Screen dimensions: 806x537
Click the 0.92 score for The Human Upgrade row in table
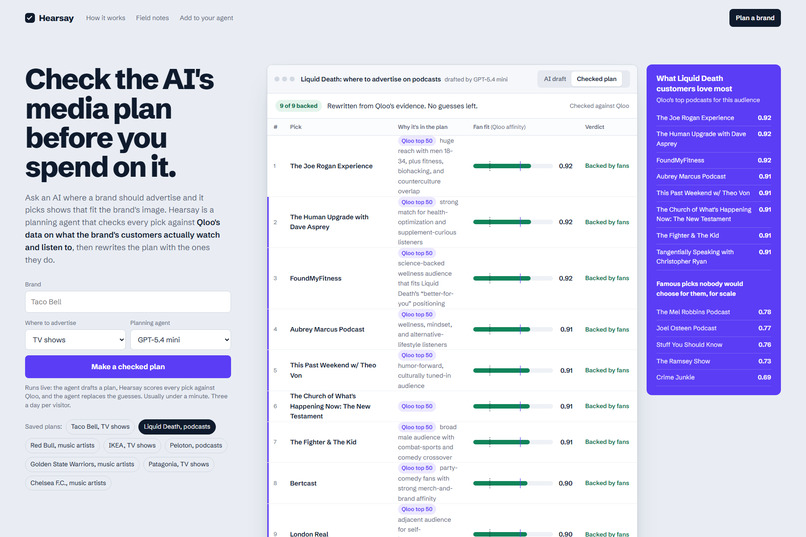(565, 222)
